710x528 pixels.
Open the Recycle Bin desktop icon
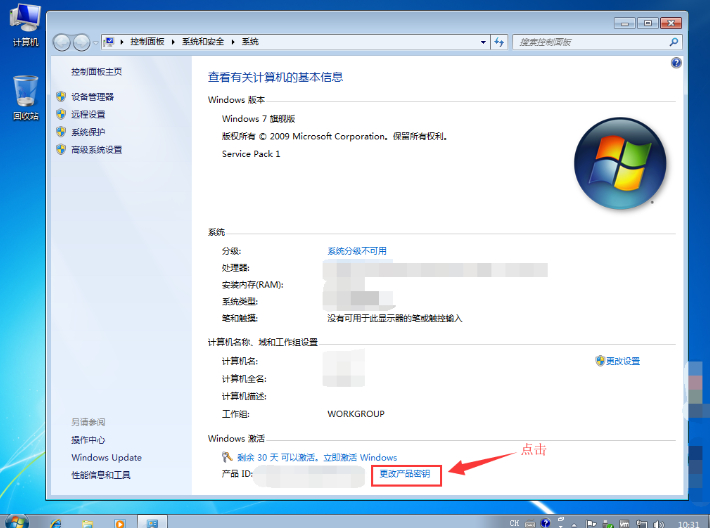25,98
